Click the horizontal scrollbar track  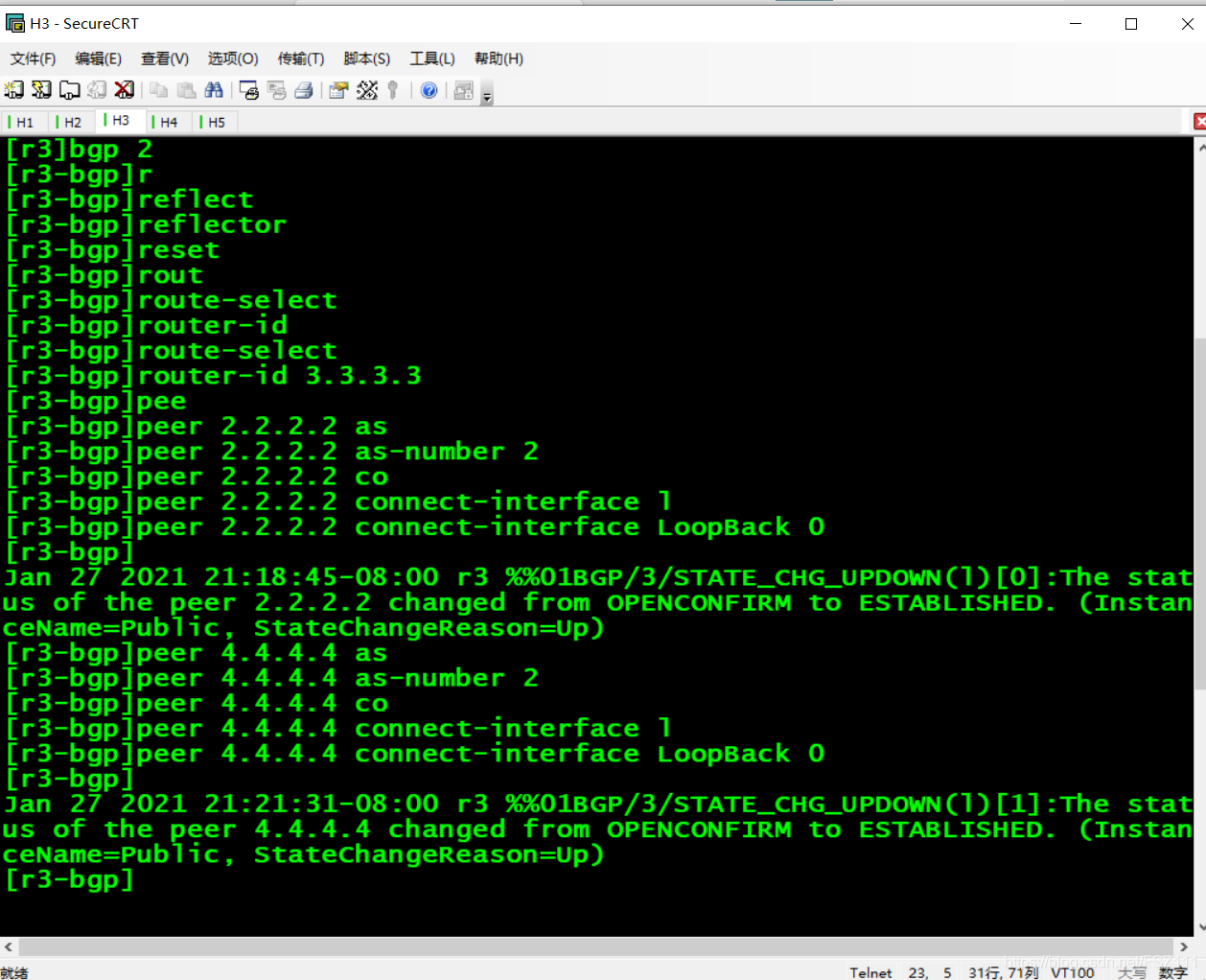[x=596, y=946]
